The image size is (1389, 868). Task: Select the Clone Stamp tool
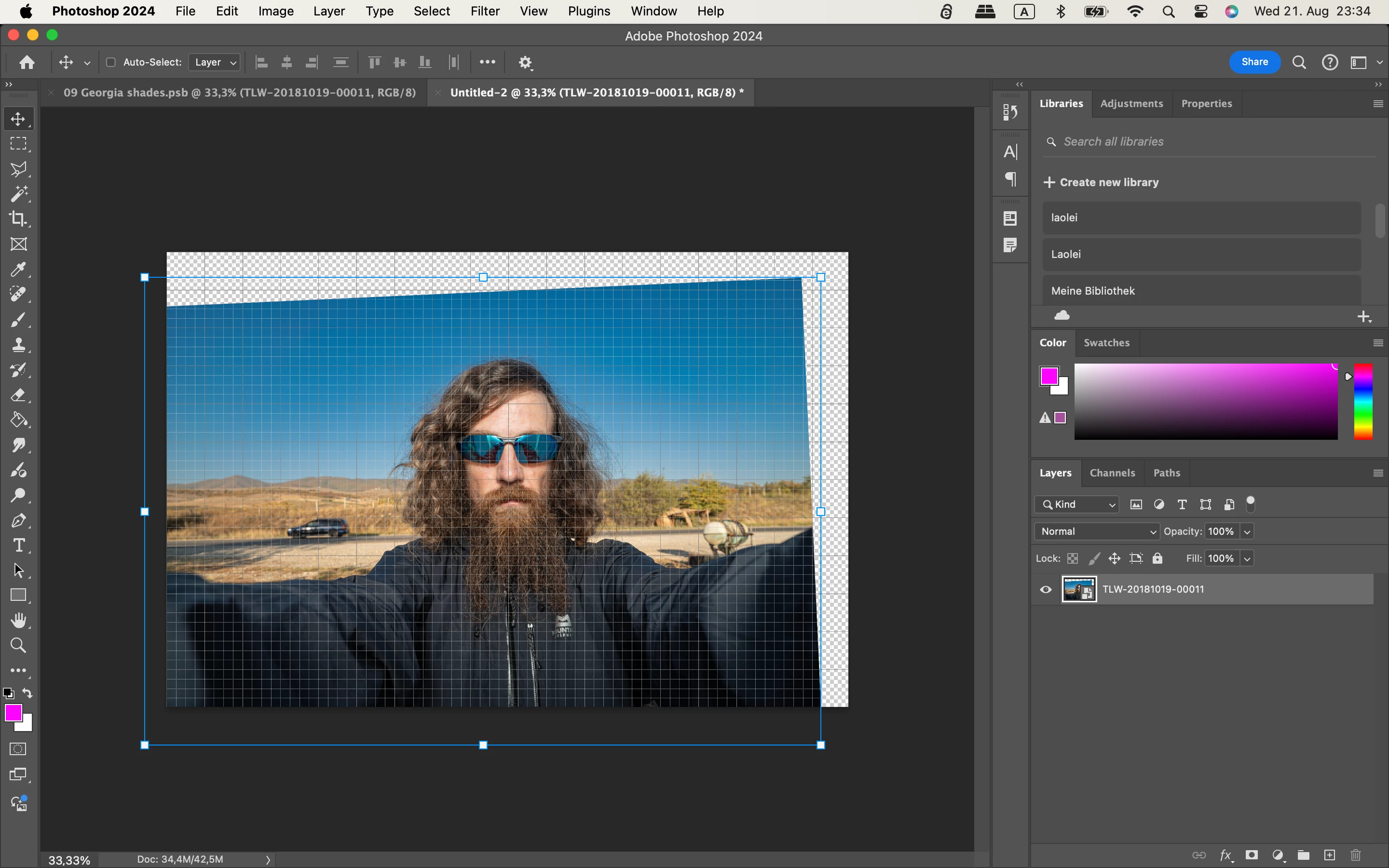[x=18, y=344]
